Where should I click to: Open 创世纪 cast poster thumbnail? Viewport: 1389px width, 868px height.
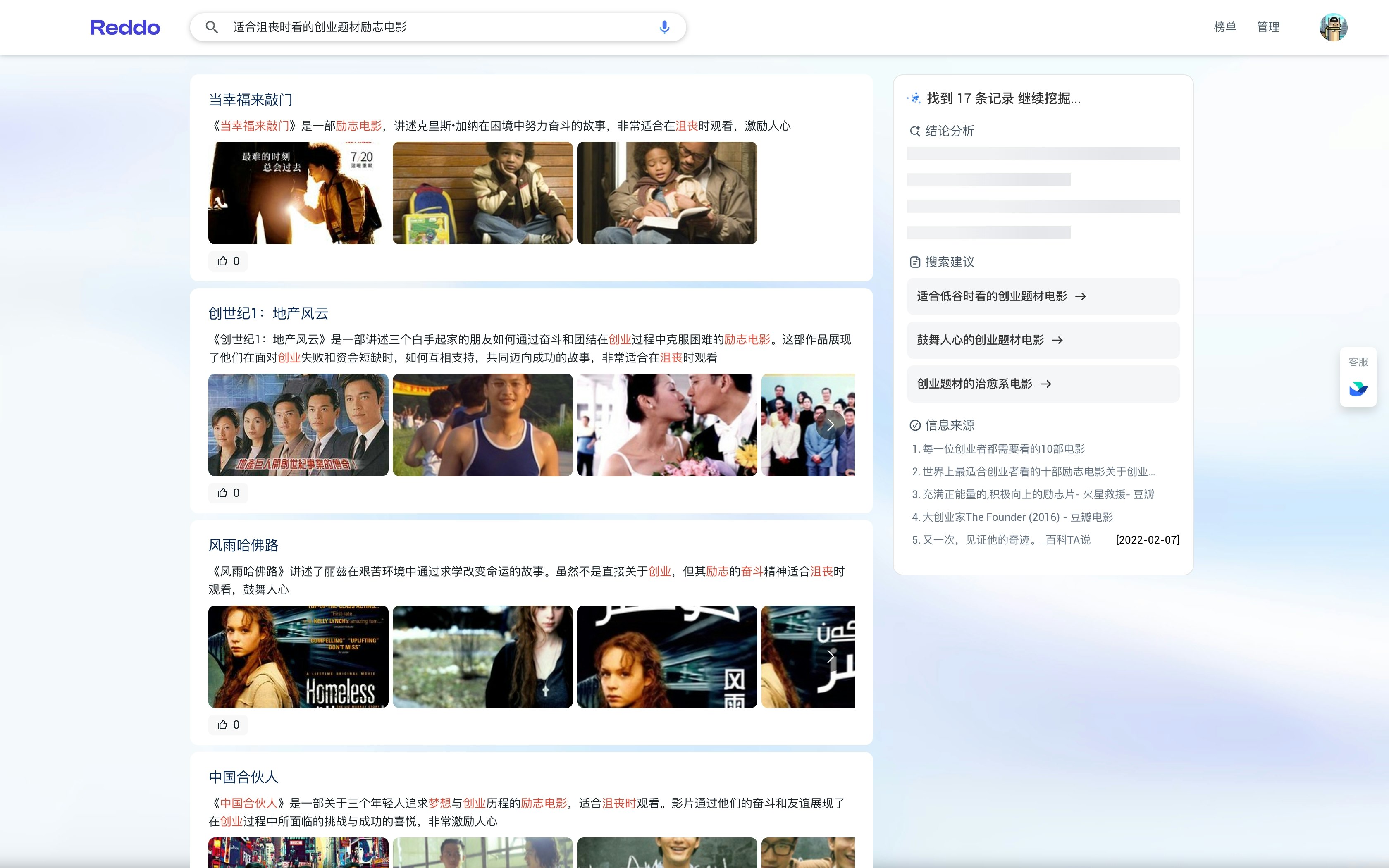click(x=298, y=425)
